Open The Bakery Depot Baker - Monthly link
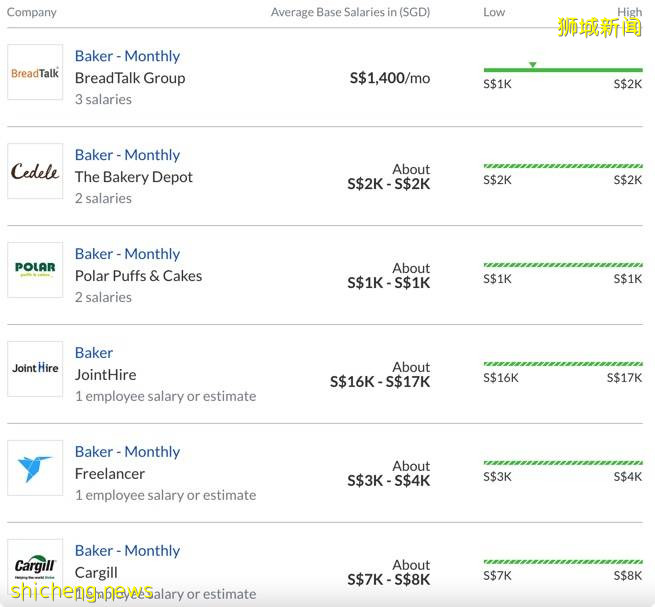The width and height of the screenshot is (655, 607). coord(127,155)
